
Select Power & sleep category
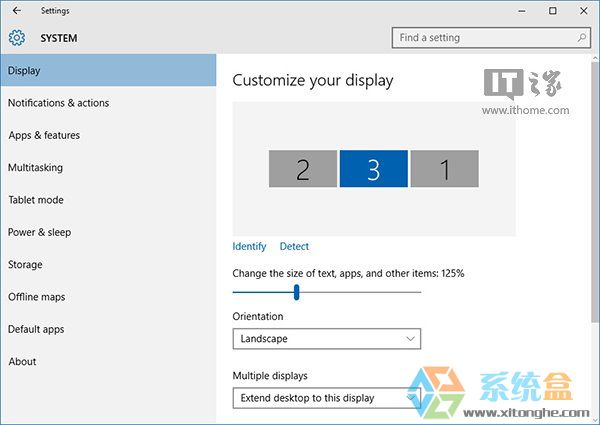pyautogui.click(x=39, y=232)
